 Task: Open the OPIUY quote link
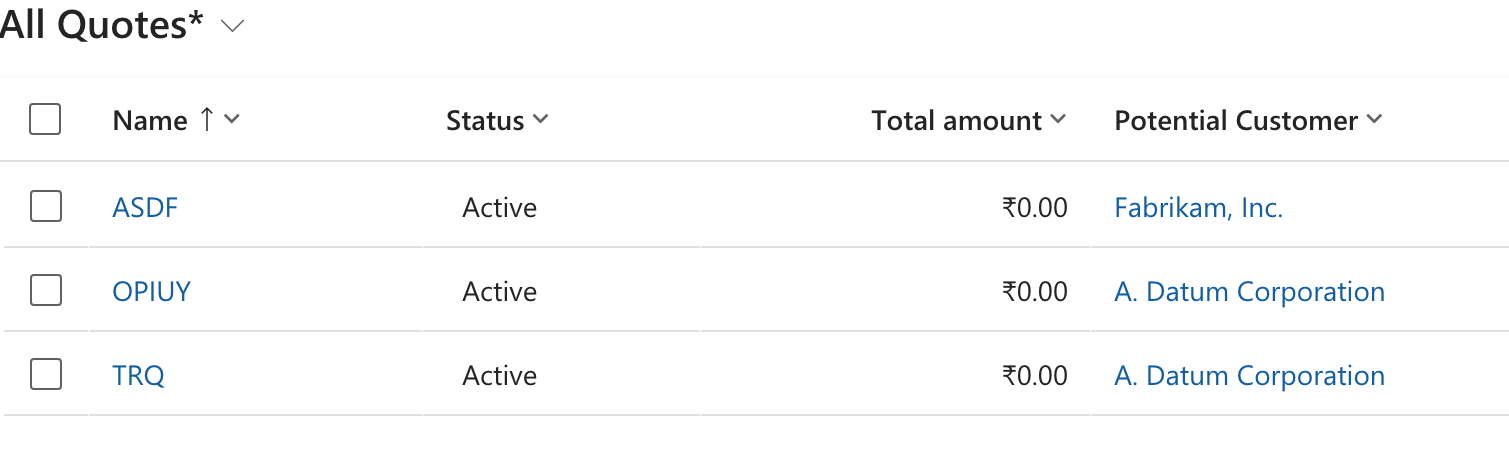pos(151,292)
